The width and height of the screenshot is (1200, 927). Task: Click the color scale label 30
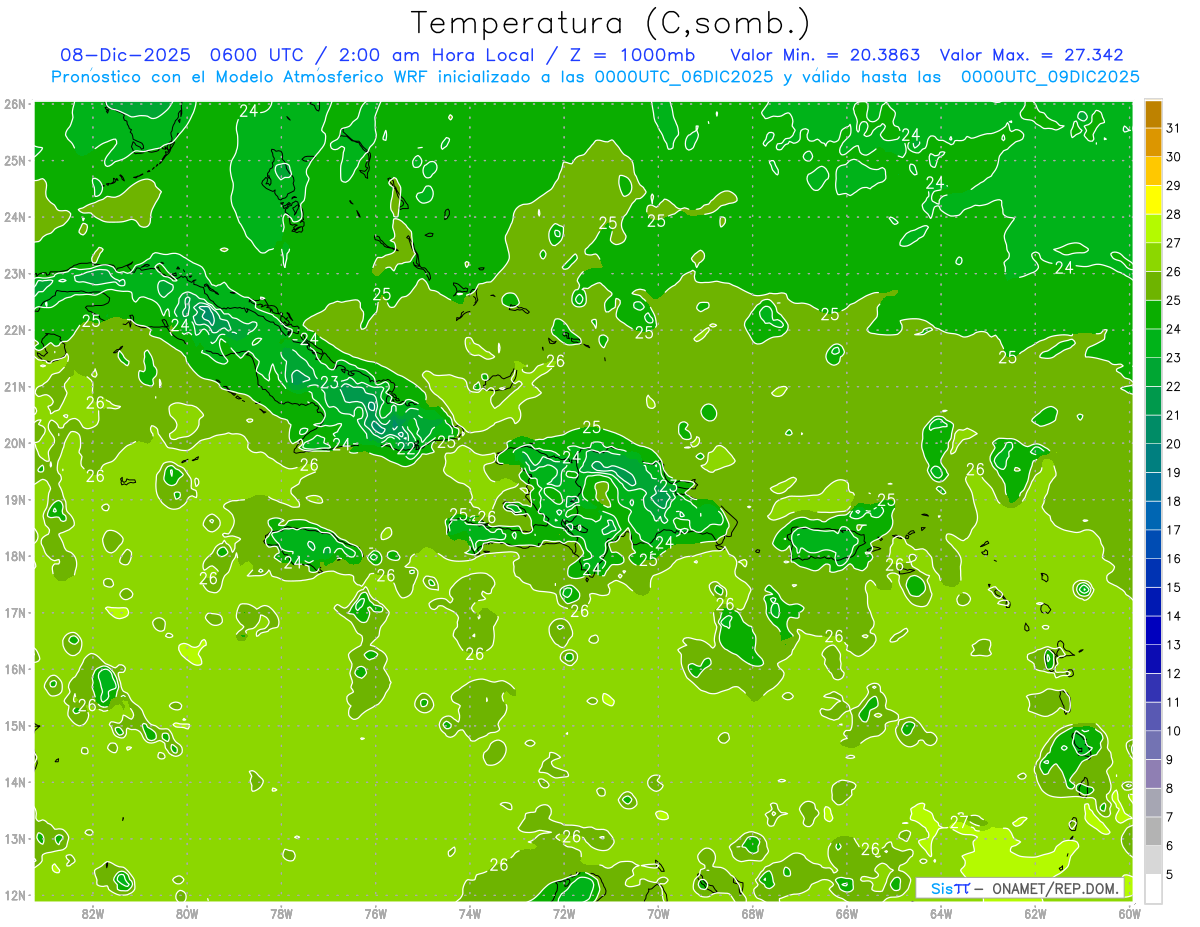[1173, 157]
